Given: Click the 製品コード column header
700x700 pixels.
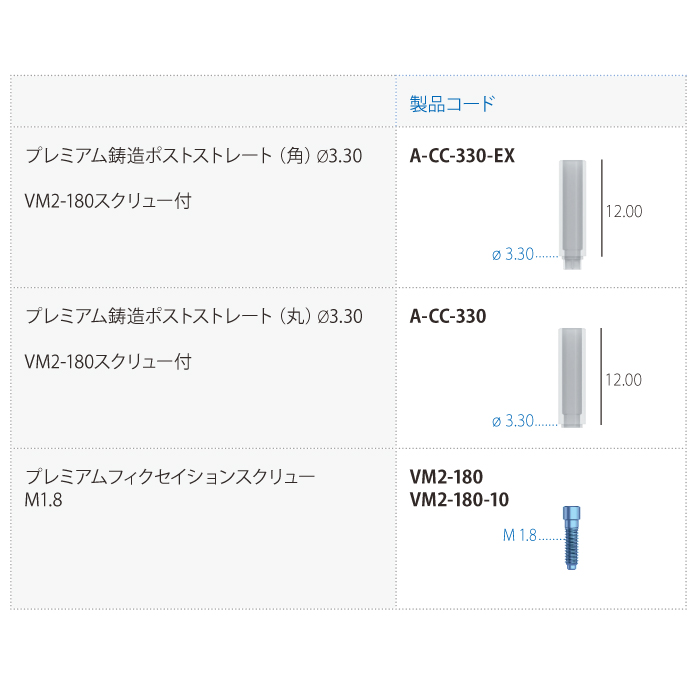Looking at the screenshot, I should (452, 103).
